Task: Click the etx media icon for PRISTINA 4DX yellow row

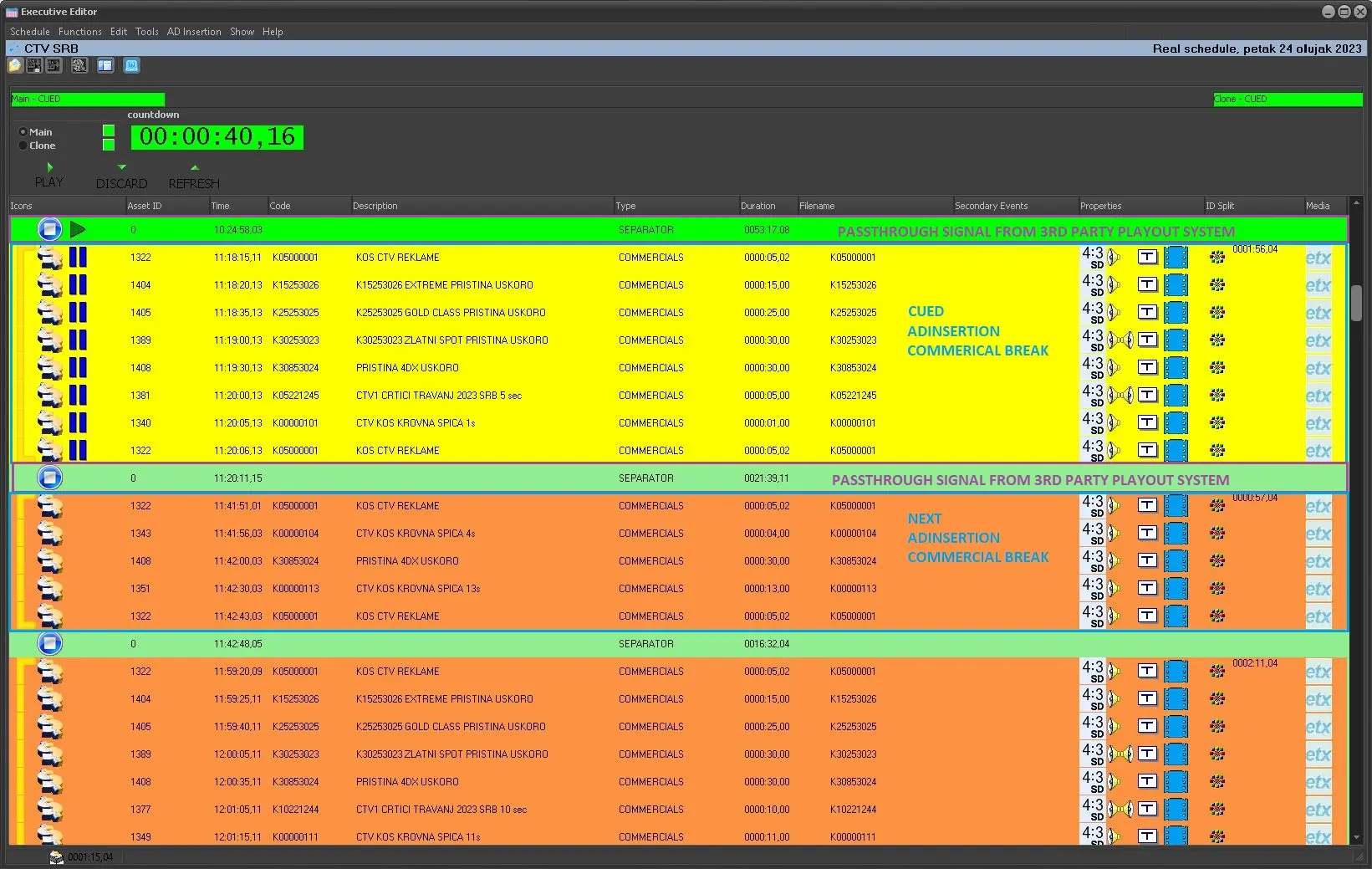Action: pyautogui.click(x=1318, y=368)
